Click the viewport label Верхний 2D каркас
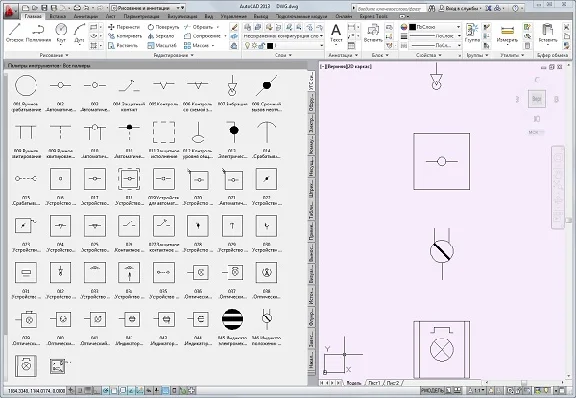This screenshot has width=576, height=398. point(346,67)
